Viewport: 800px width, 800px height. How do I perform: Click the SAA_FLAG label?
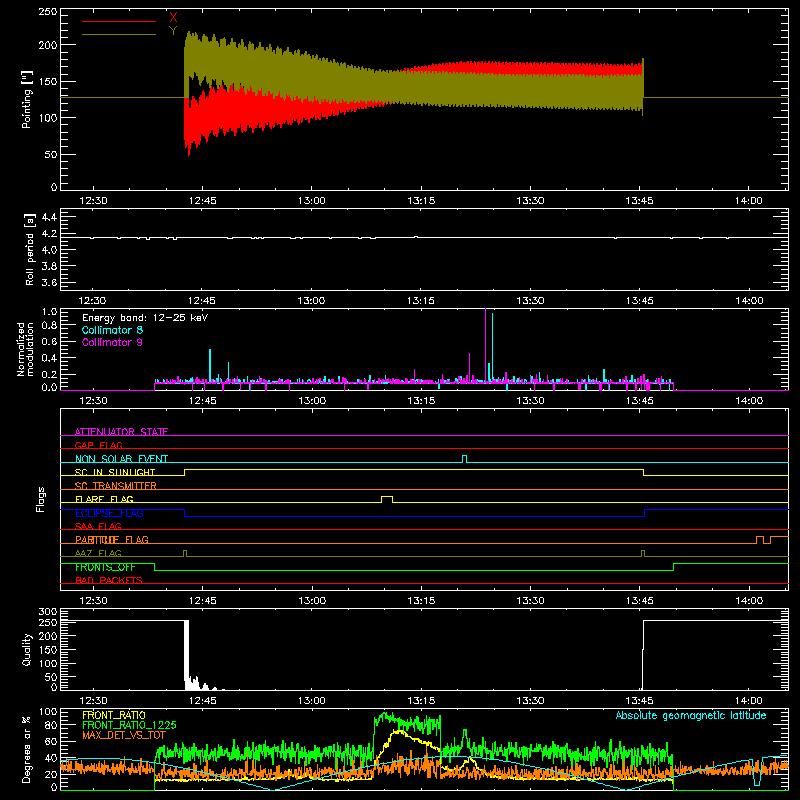point(98,526)
